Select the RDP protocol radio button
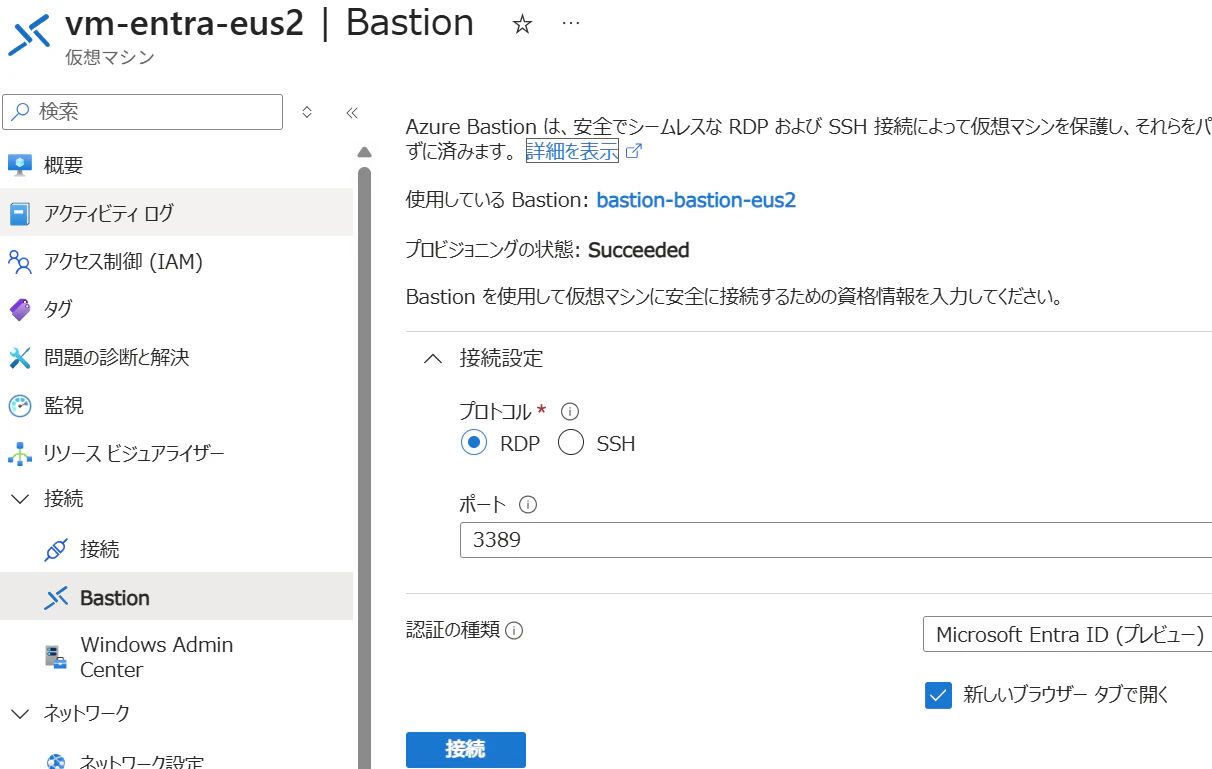Screen dimensions: 1212x769 474,443
